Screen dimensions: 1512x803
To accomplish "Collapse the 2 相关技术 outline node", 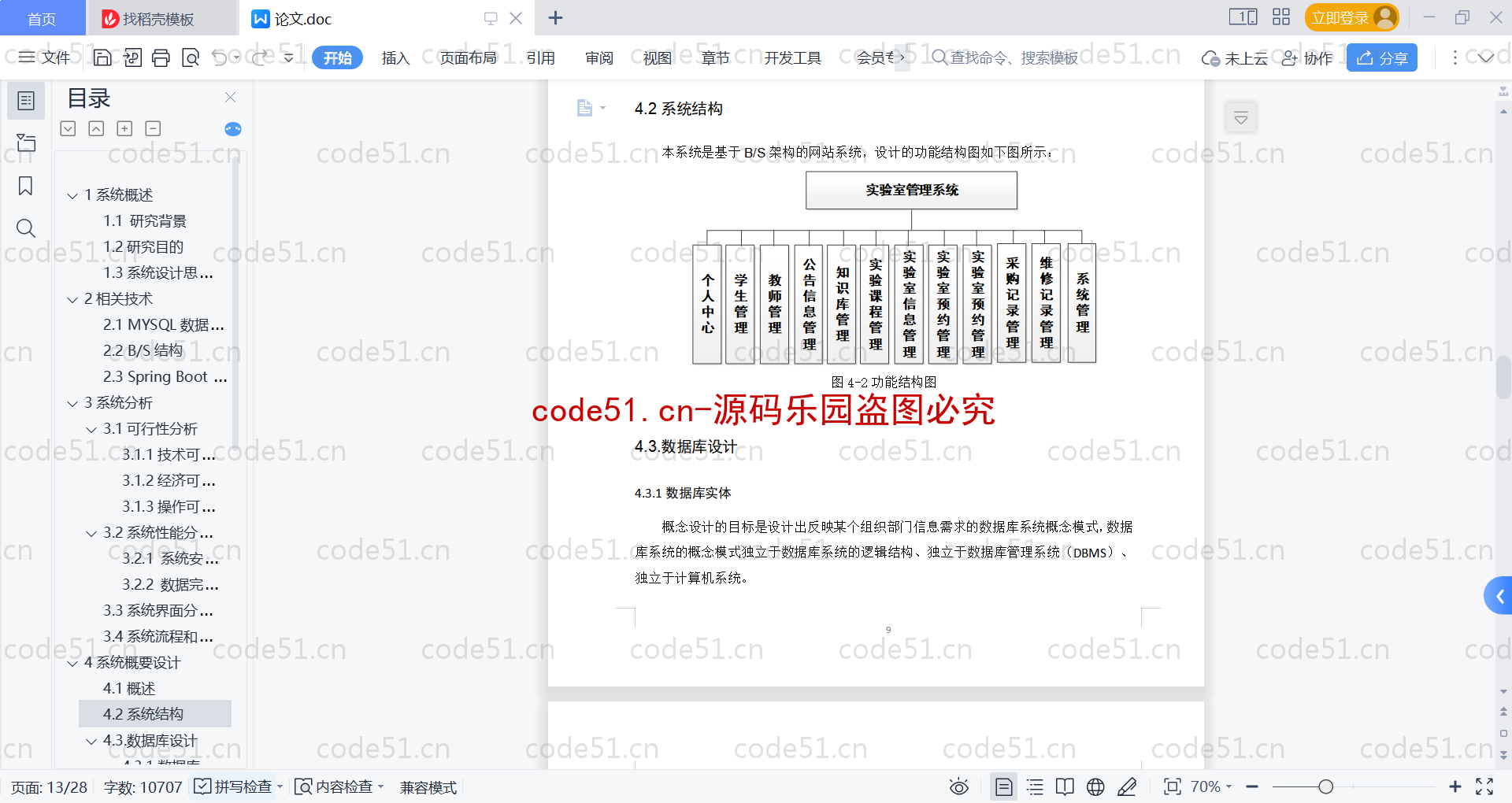I will (x=72, y=299).
